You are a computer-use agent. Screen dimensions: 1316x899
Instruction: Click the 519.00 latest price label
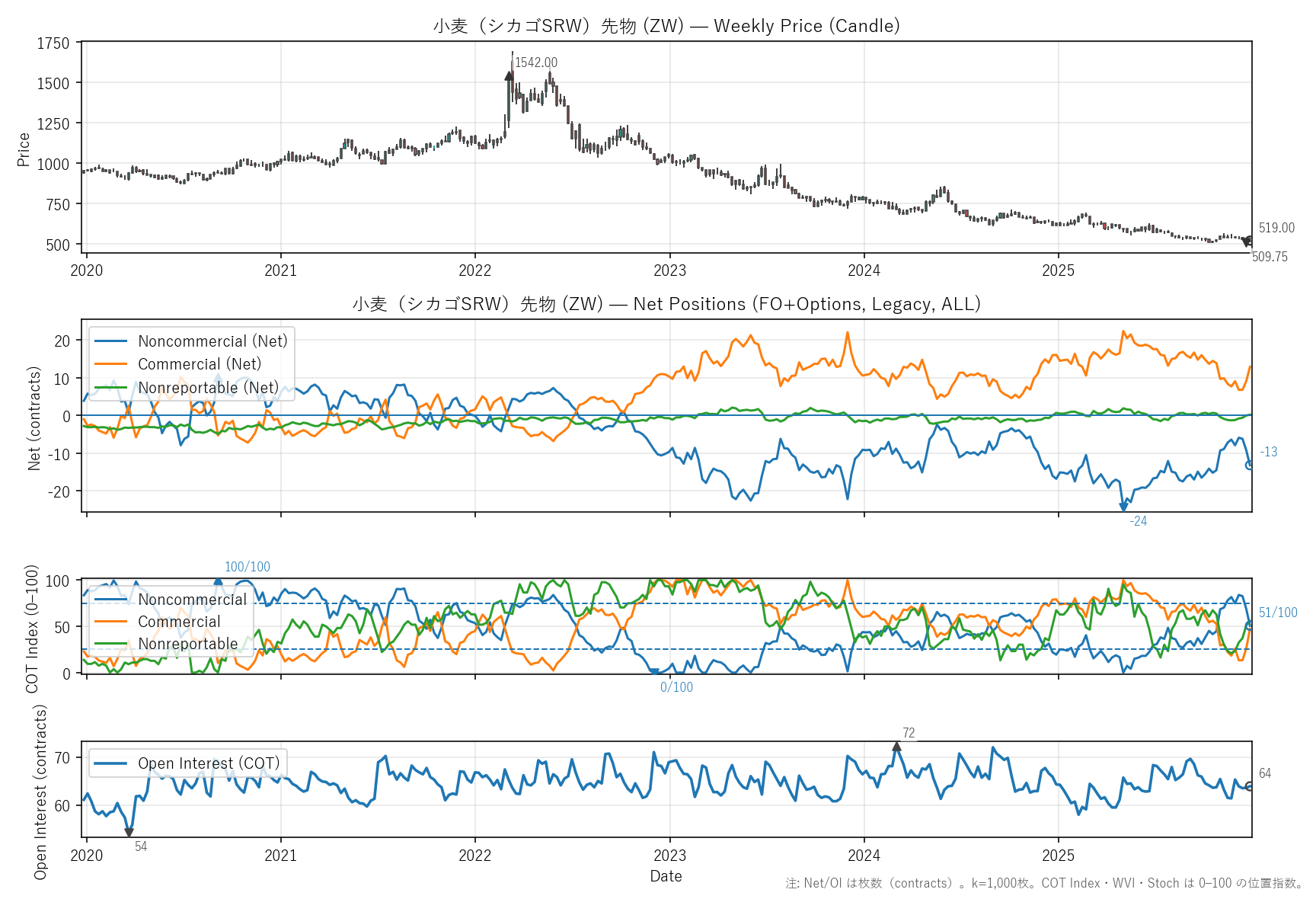coord(1276,228)
